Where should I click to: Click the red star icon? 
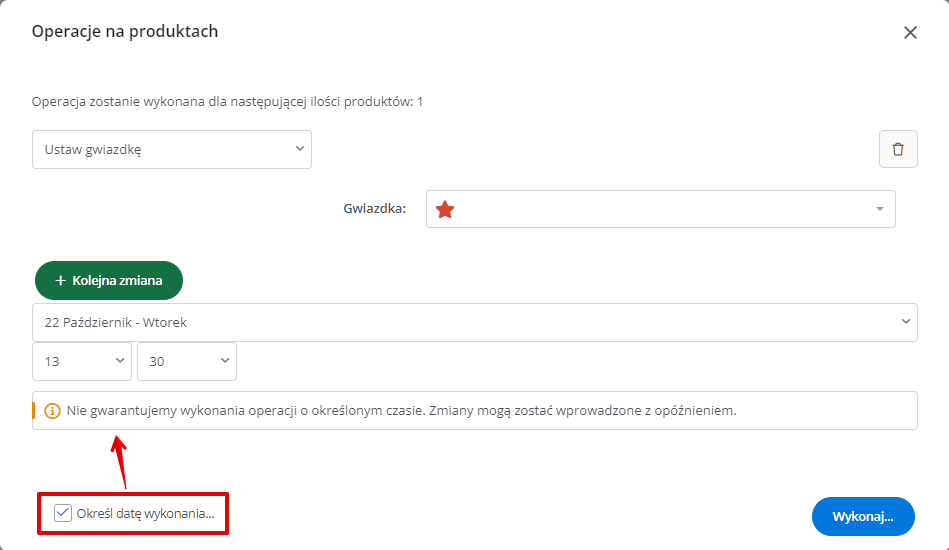tap(445, 209)
